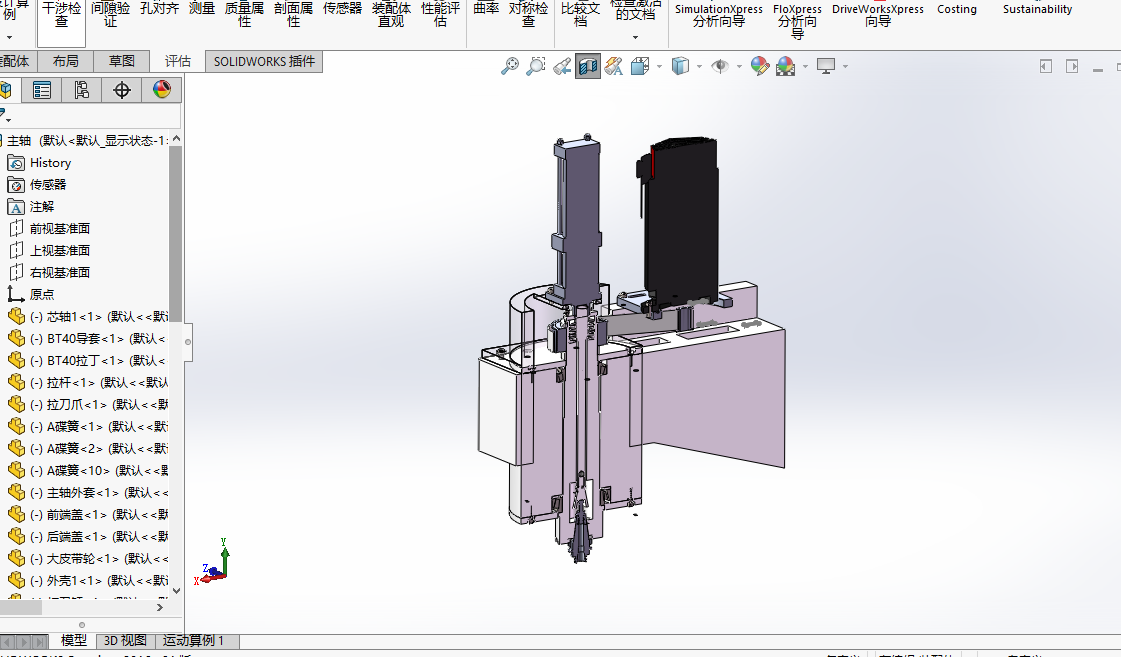This screenshot has height=657, width=1121.
Task: Click the 主轴外套<1> component icon
Action: (x=16, y=493)
